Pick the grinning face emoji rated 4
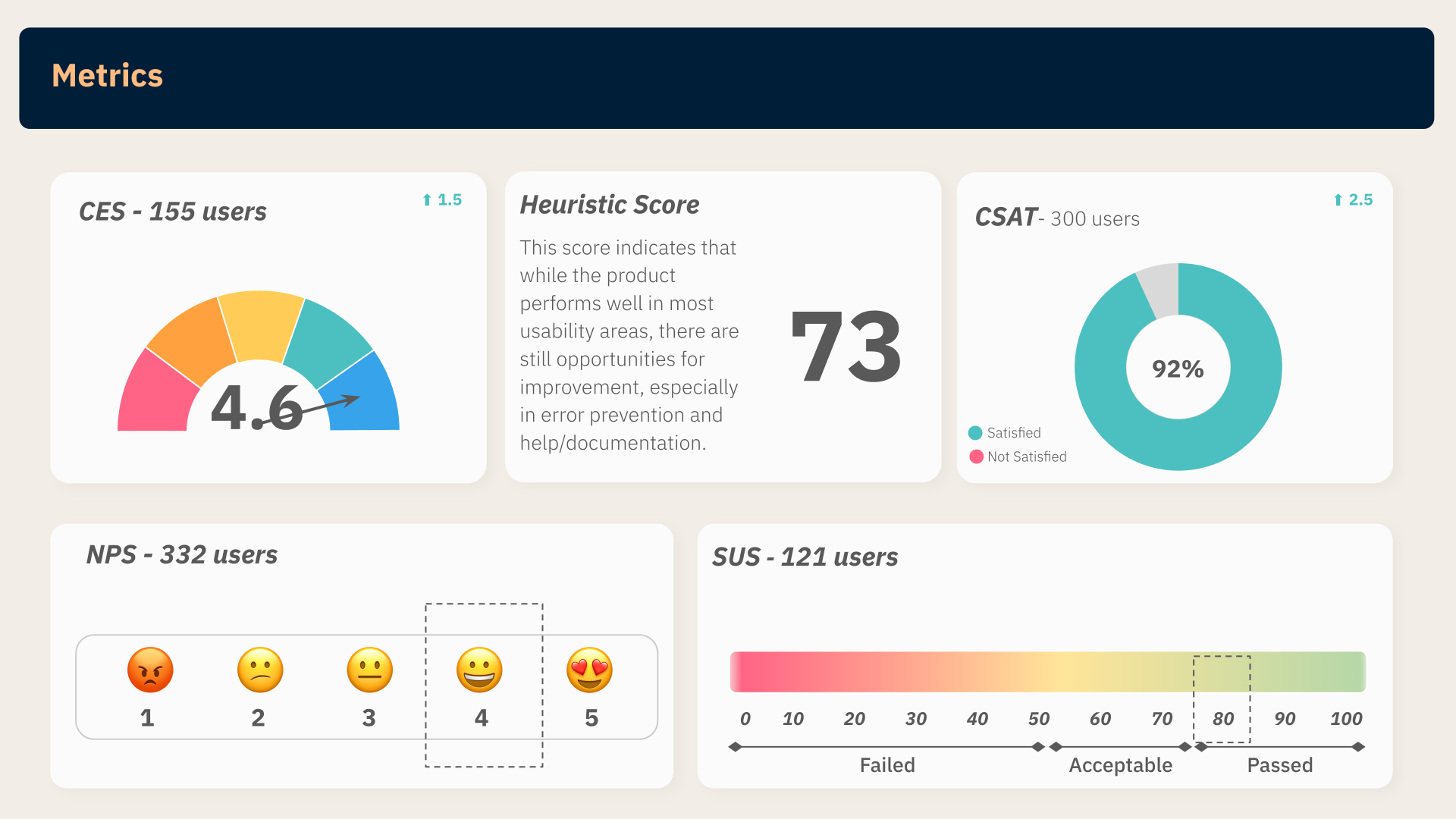 click(x=479, y=670)
